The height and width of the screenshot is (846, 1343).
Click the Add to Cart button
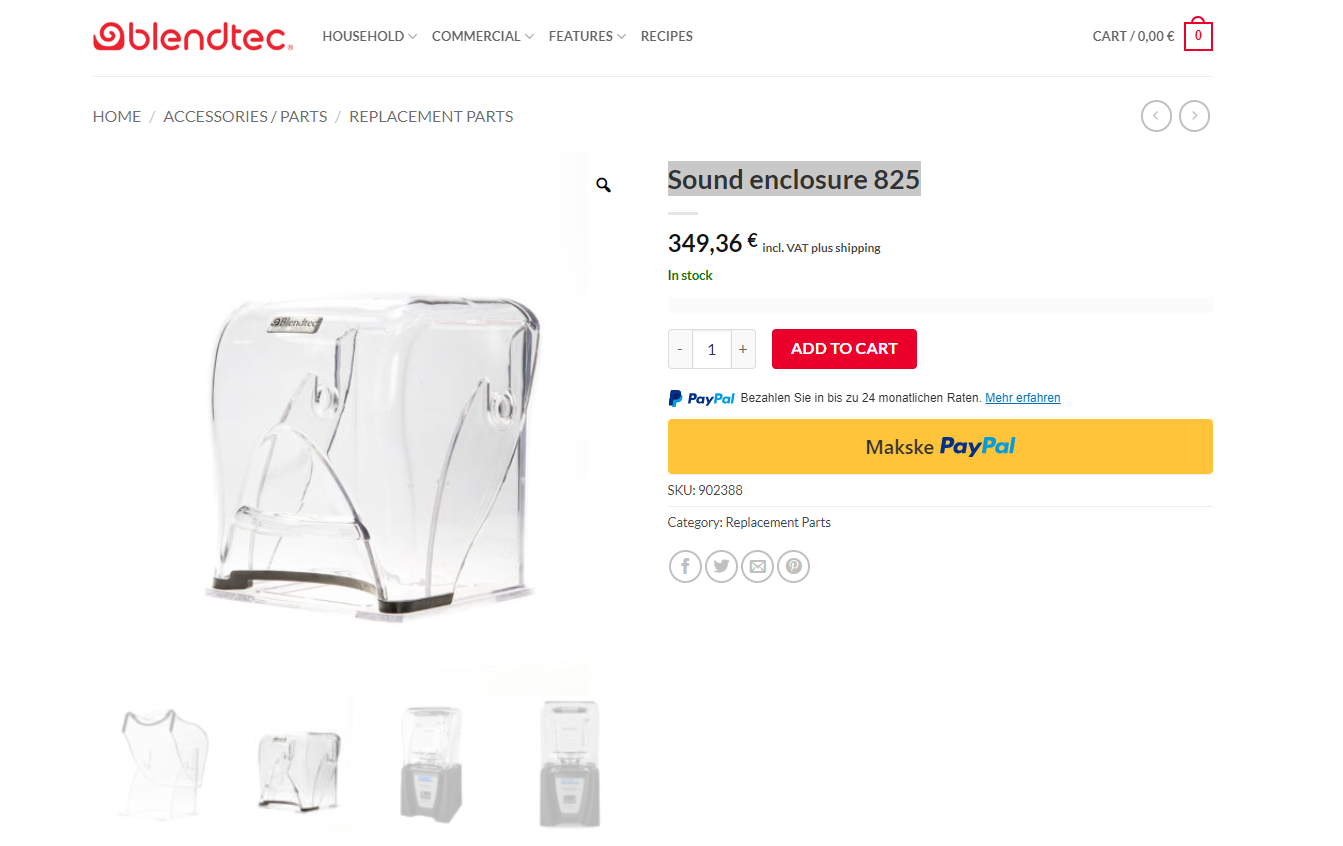click(844, 349)
